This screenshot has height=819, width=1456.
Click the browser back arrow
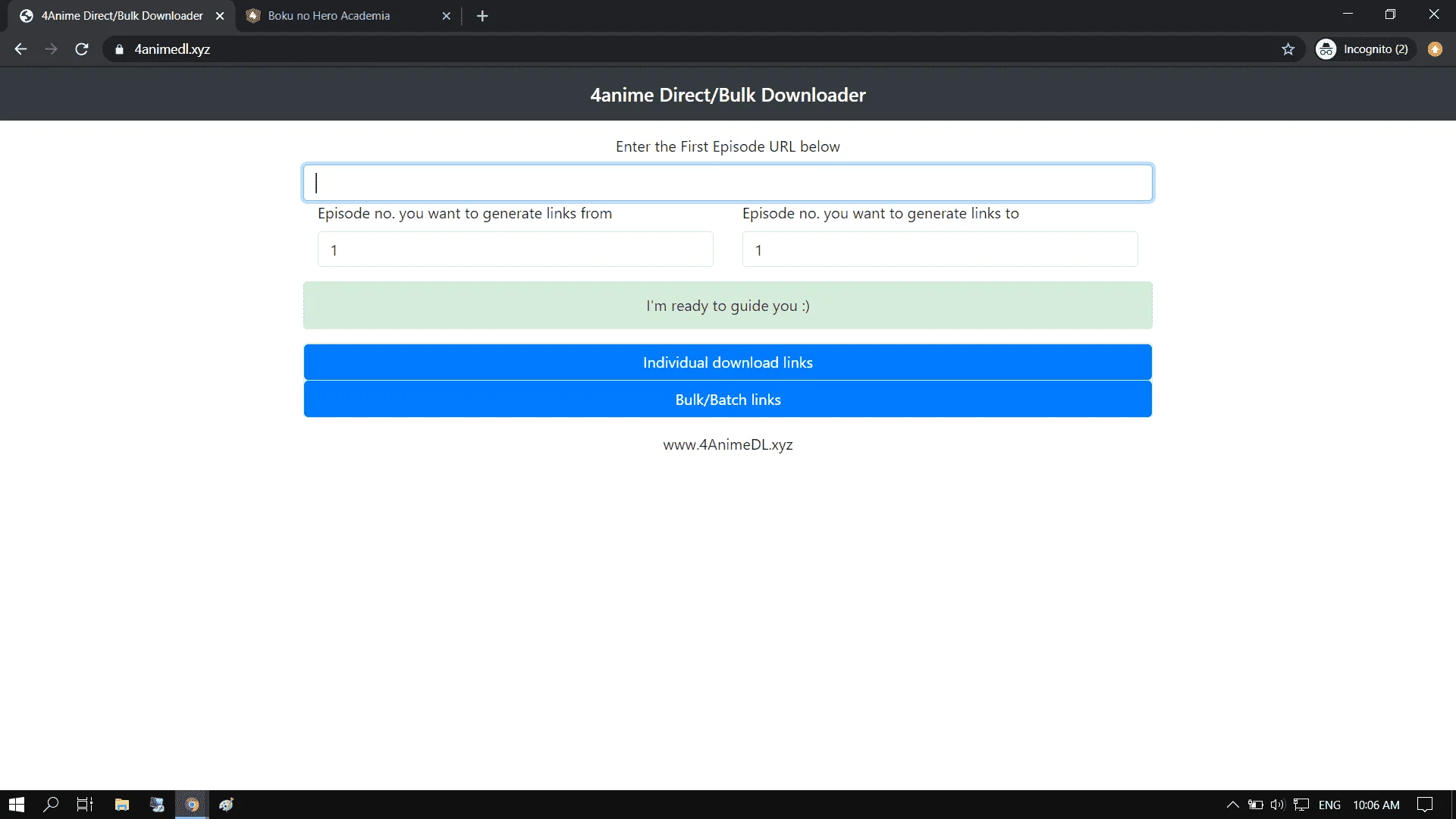click(20, 49)
